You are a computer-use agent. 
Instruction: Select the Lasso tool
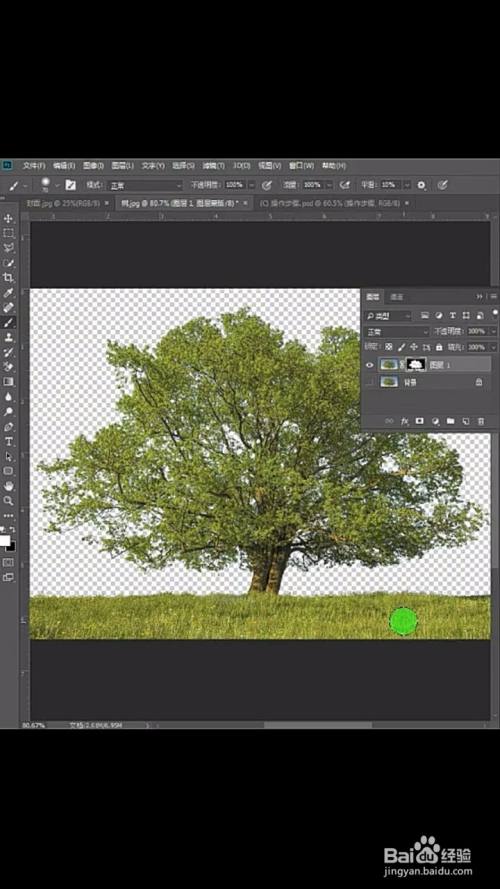[x=9, y=248]
